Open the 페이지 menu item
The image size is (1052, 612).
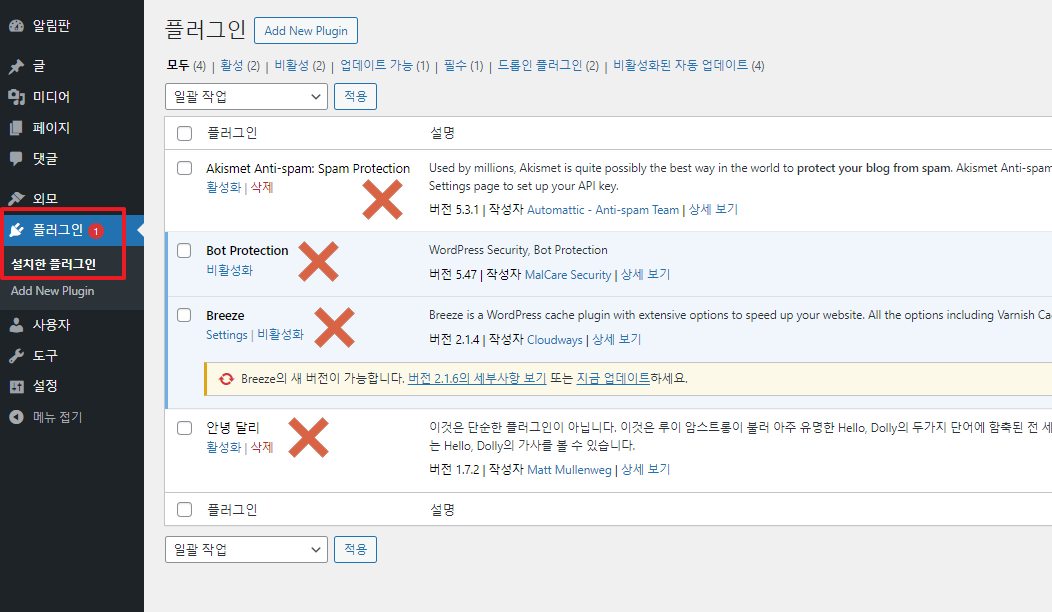pos(52,128)
